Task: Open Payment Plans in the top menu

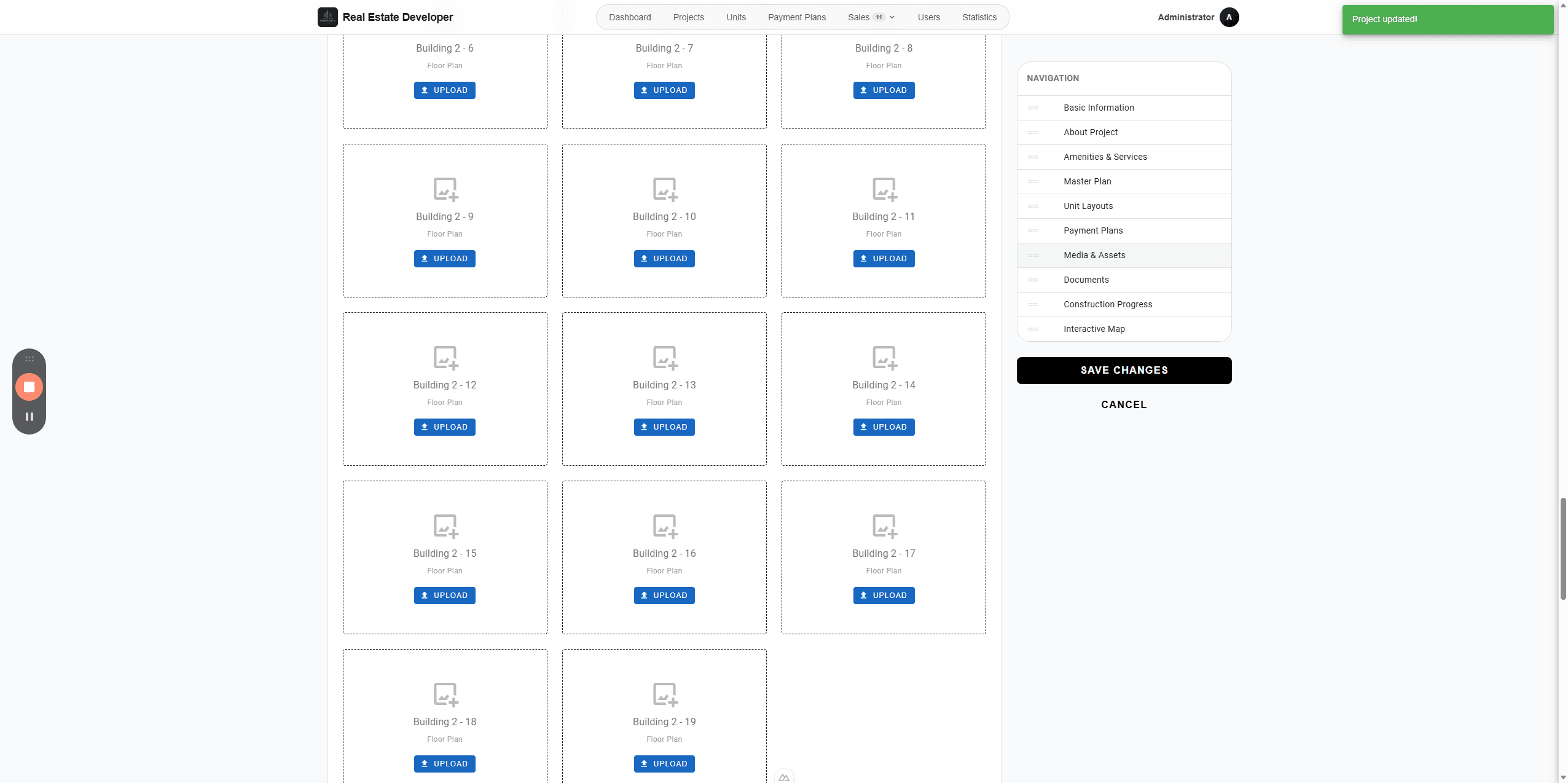Action: point(796,17)
